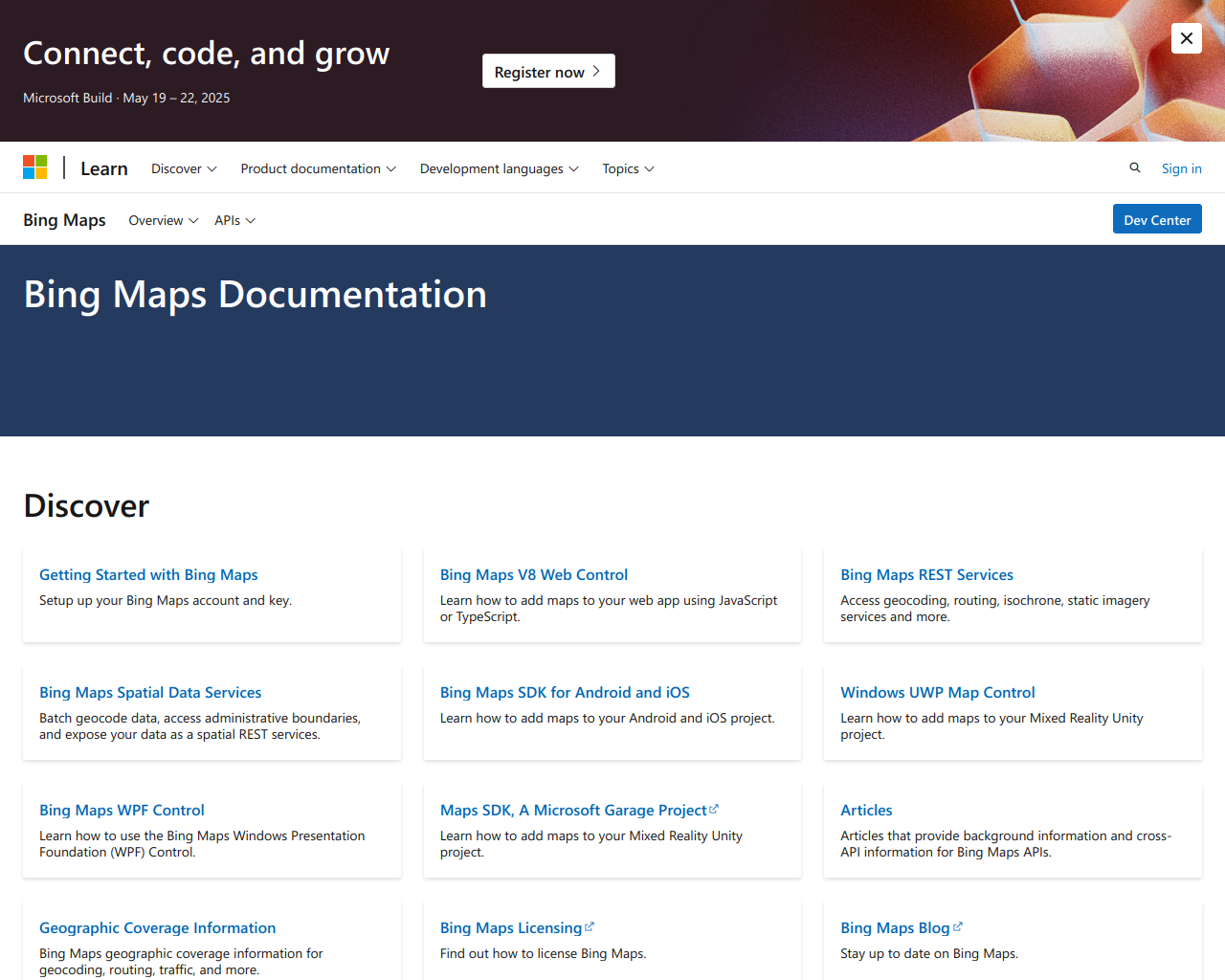Viewport: 1225px width, 980px height.
Task: Open Windows UWP Map Control link
Action: pos(938,692)
